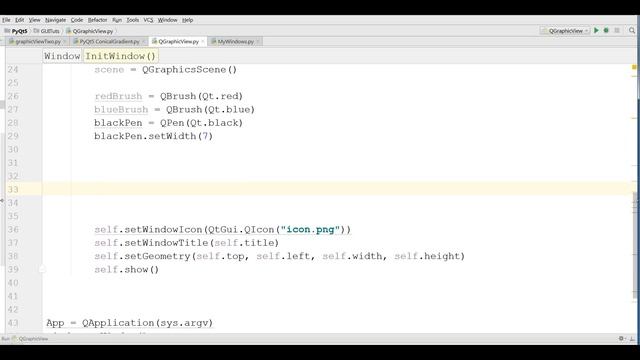
Task: Open the Run tool window tab at bottom
Action: [24, 338]
